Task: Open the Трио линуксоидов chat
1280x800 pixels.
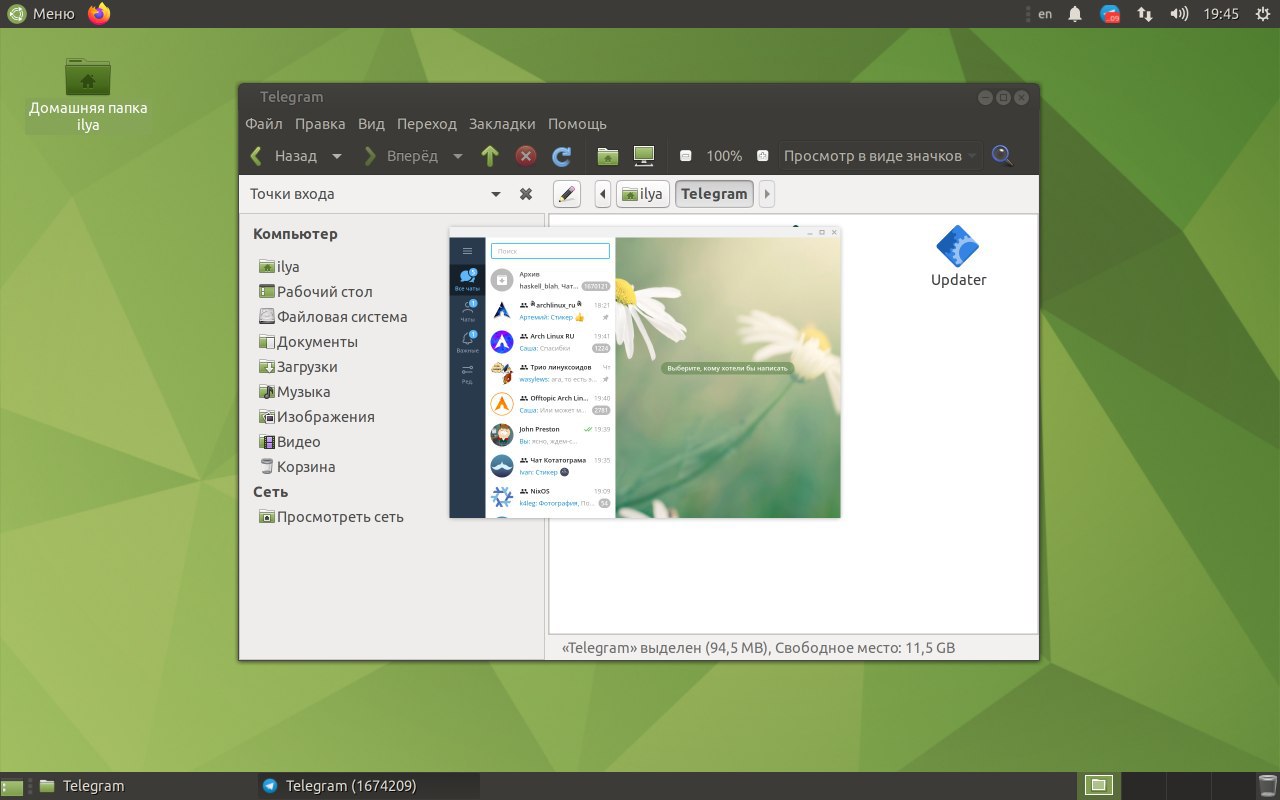Action: [x=550, y=373]
